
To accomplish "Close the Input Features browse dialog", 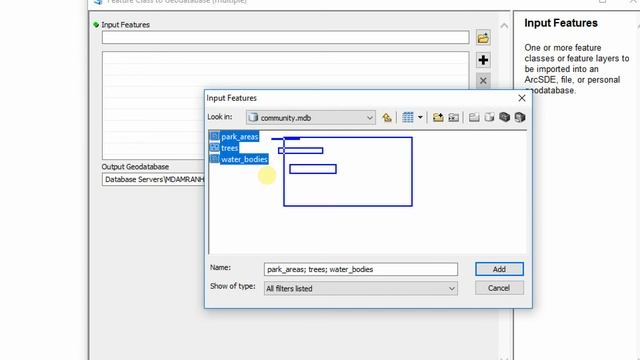I will point(522,98).
